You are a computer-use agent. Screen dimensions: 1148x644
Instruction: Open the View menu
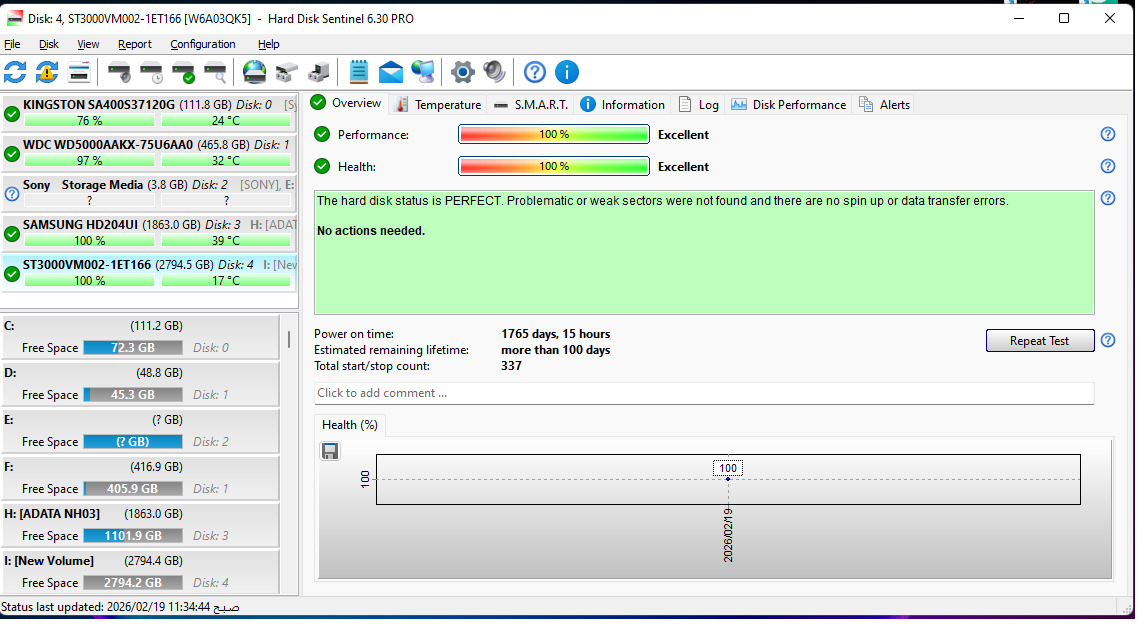[88, 44]
